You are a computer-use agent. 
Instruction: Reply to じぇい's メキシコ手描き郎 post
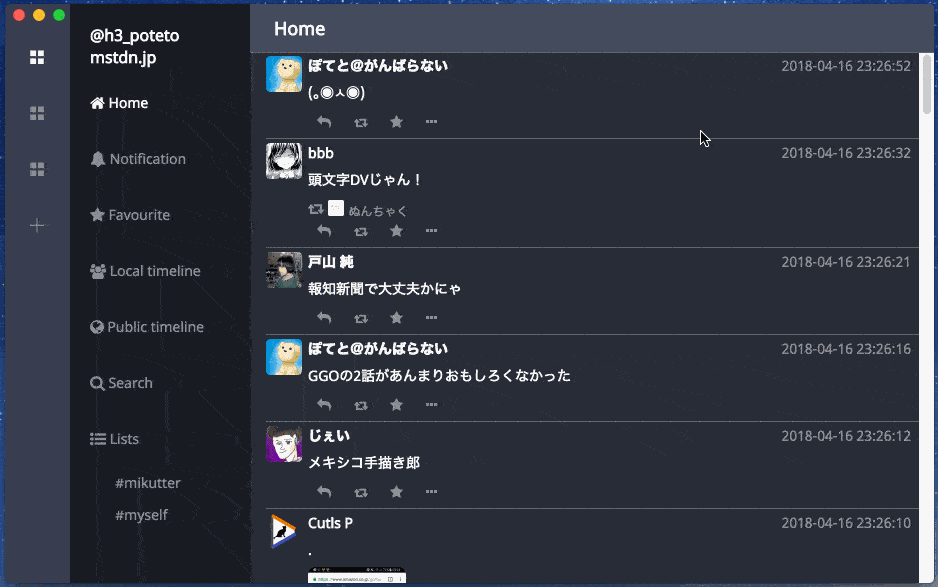[x=324, y=492]
